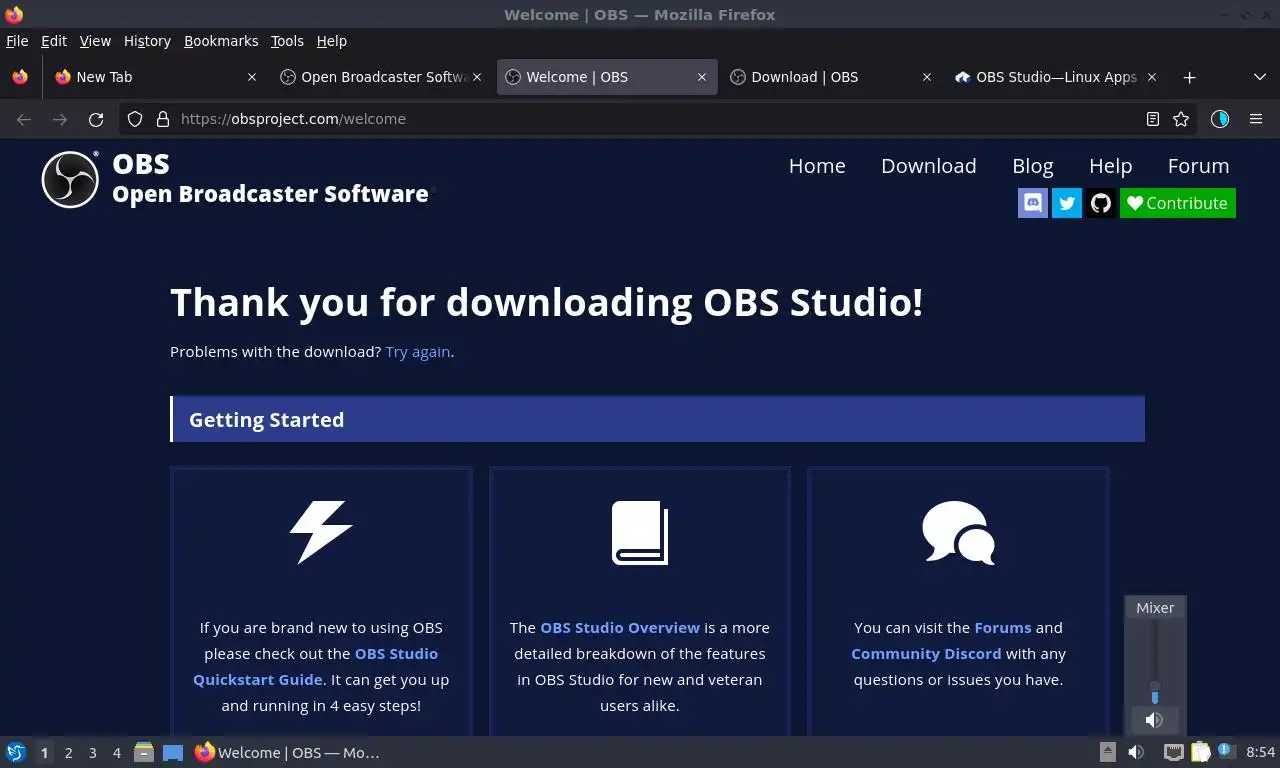
Task: Open Help in site navigation
Action: [x=1110, y=166]
